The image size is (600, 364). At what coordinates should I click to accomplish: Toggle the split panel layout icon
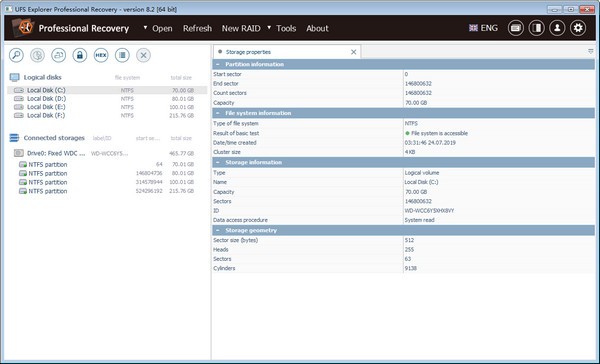536,28
